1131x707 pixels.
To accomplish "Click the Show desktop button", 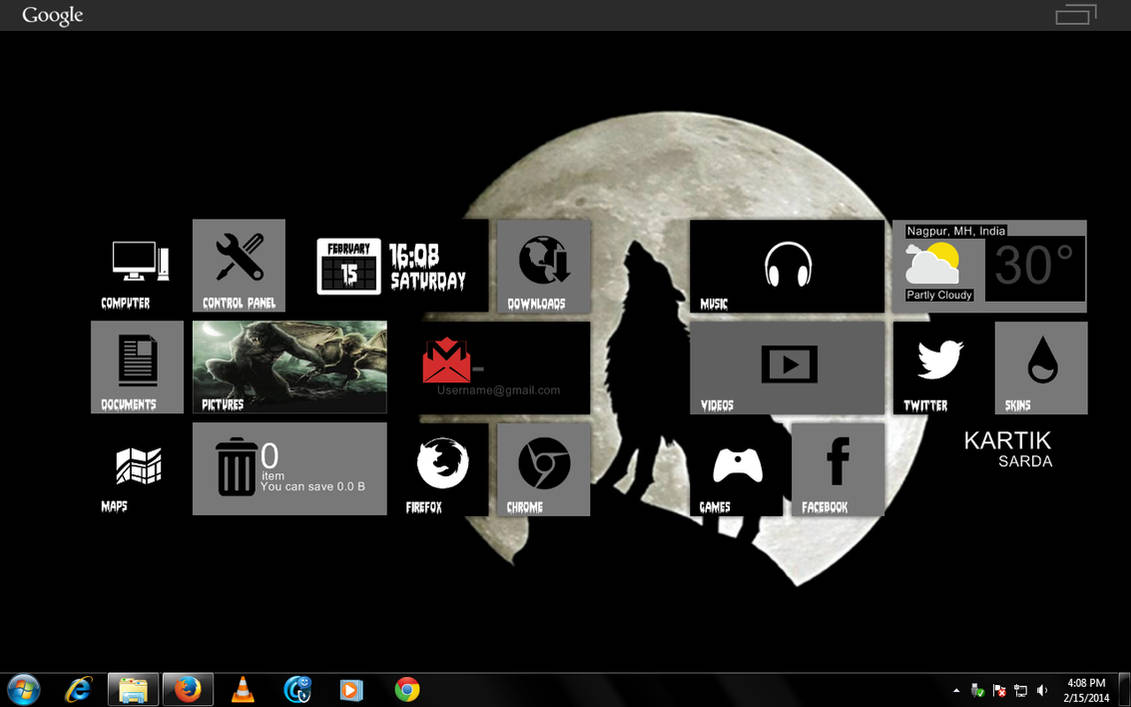I will 1124,690.
